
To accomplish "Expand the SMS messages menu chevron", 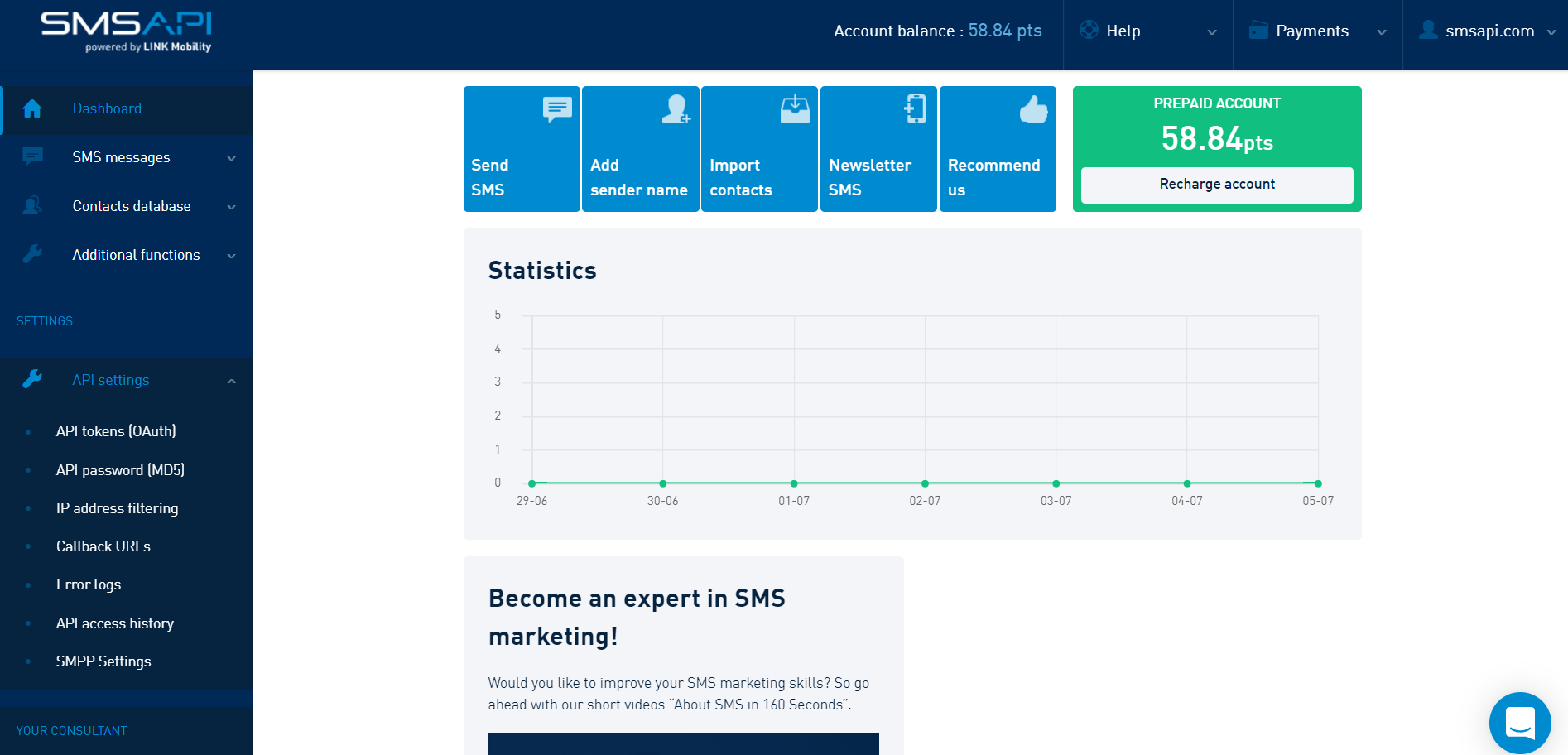I will coord(232,158).
